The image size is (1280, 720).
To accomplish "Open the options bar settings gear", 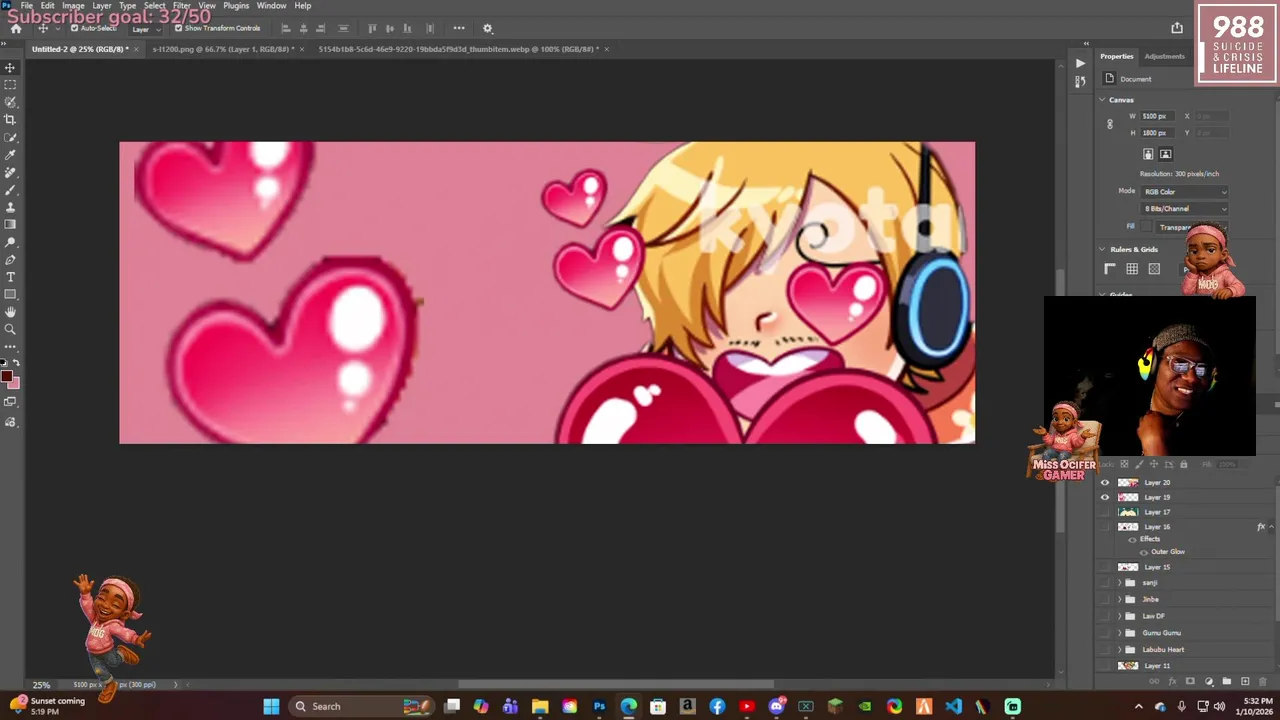I will pyautogui.click(x=488, y=28).
